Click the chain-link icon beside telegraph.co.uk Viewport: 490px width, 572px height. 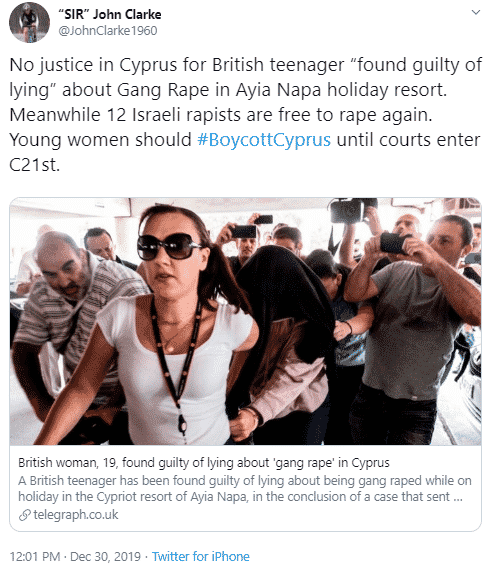(x=24, y=515)
